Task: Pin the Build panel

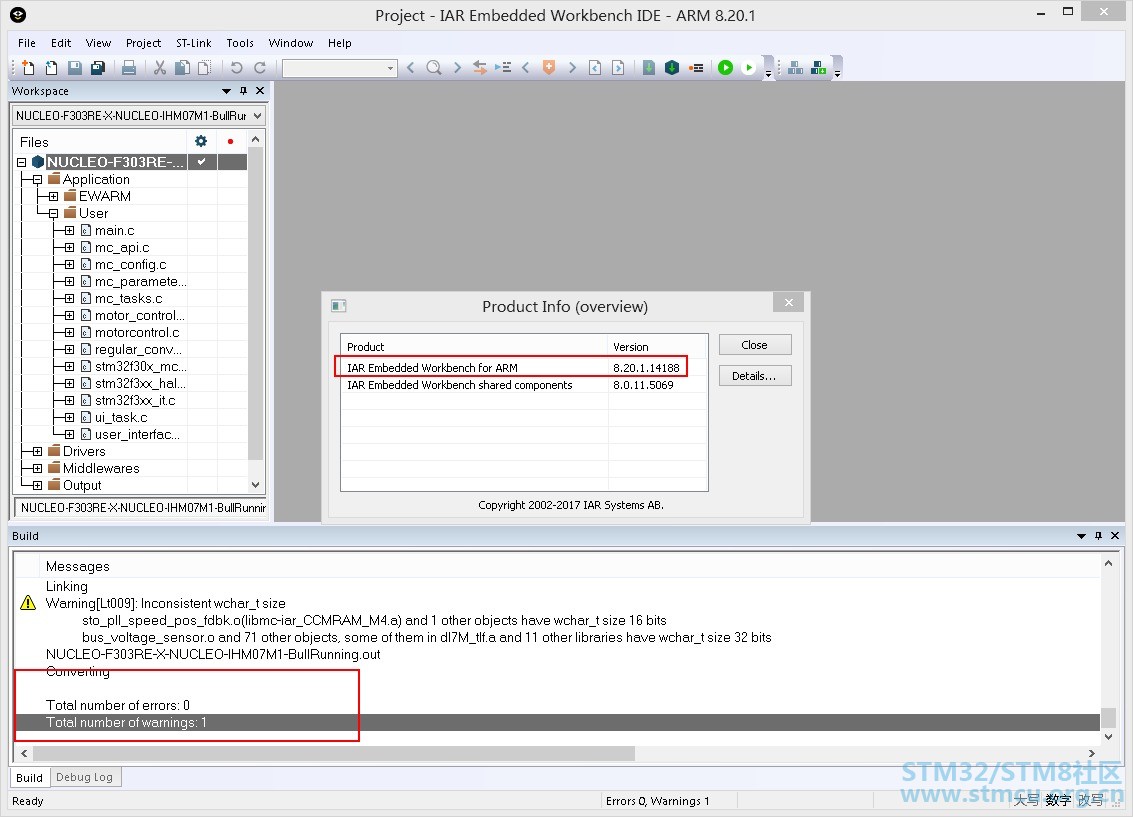Action: point(1098,536)
